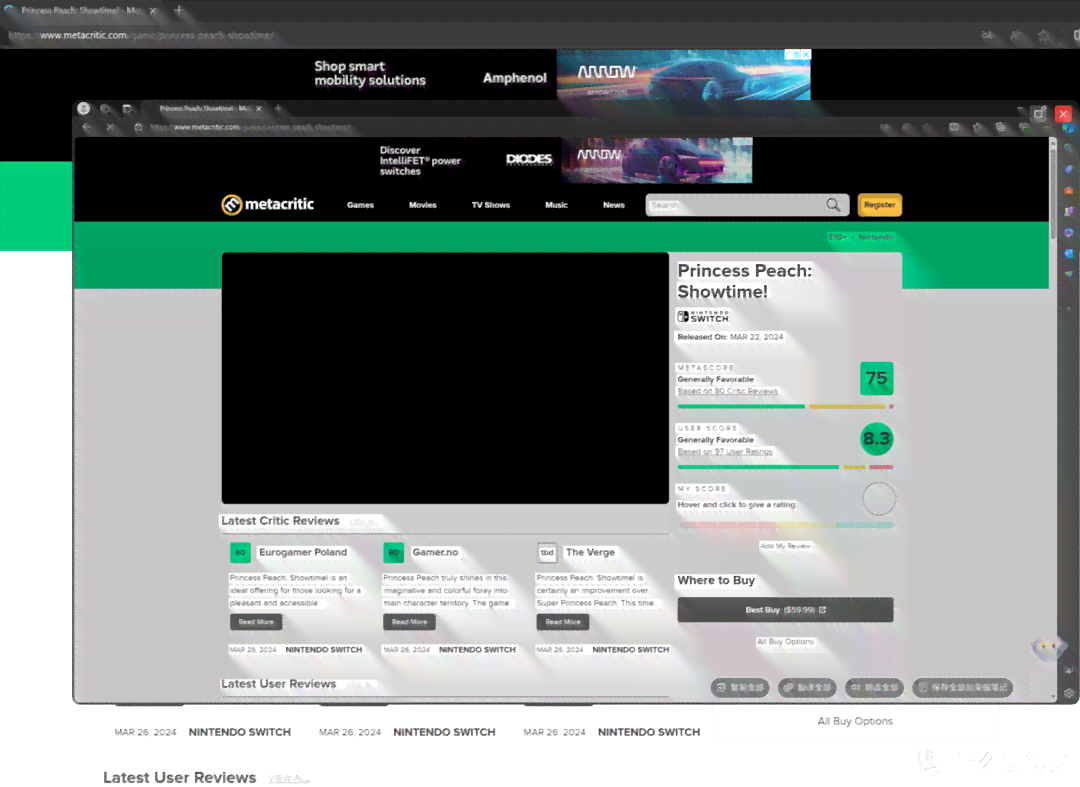
Task: Click the User Score distribution bar
Action: [785, 467]
